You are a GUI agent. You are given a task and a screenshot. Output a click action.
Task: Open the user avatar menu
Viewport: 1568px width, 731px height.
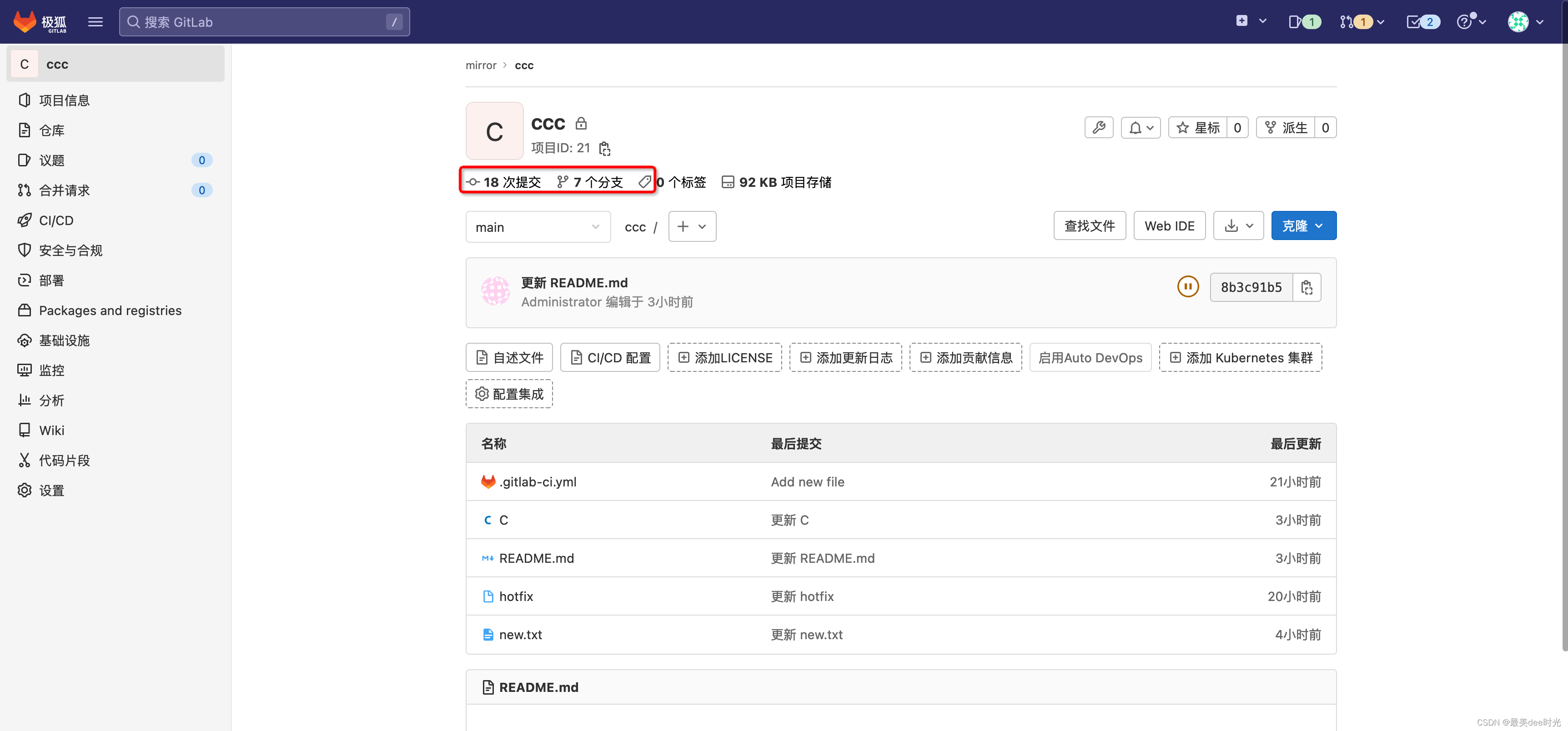click(x=1526, y=22)
